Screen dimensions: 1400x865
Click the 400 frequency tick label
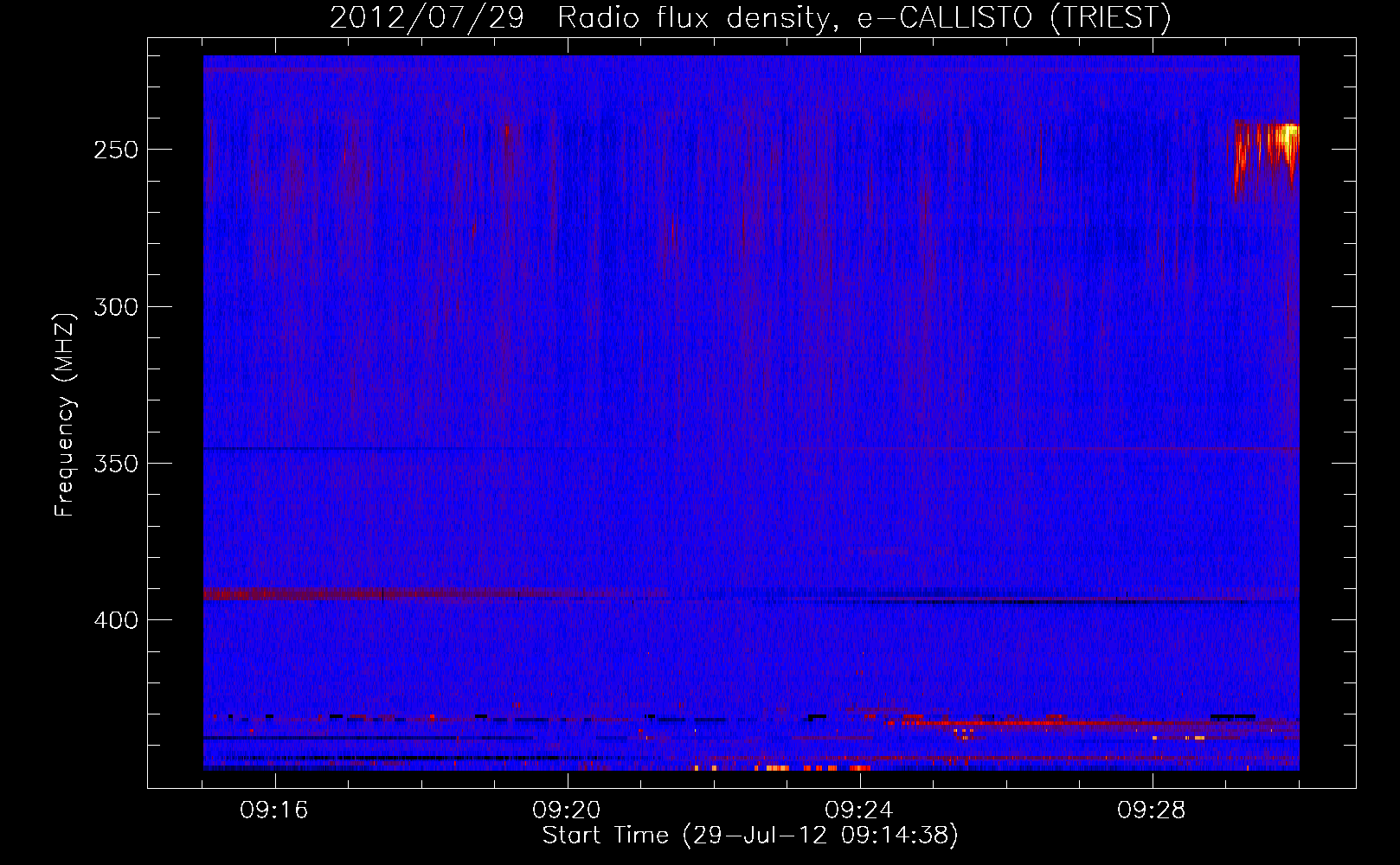point(116,620)
